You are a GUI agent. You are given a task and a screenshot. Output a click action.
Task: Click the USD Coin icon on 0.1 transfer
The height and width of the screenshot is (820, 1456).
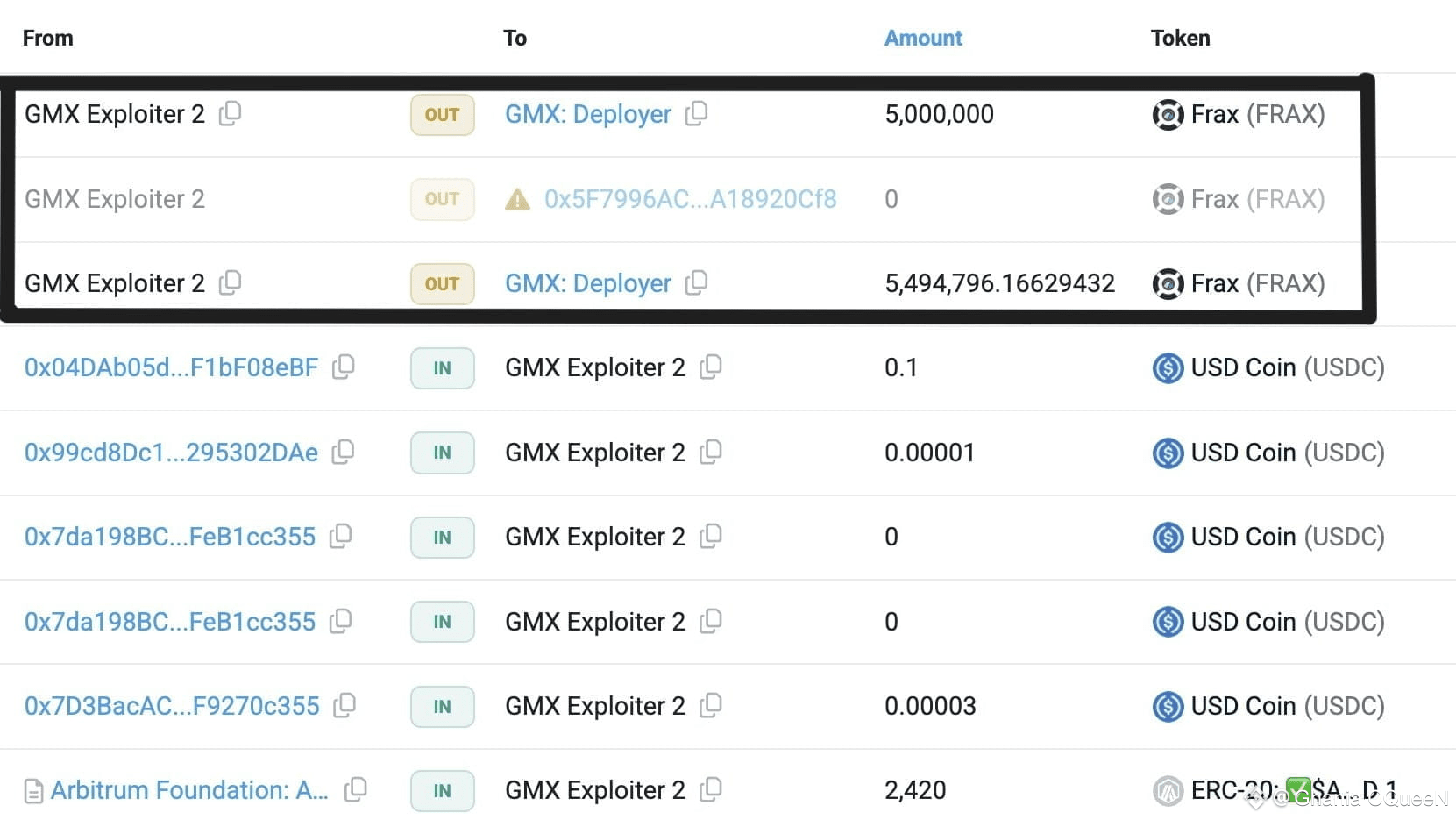click(x=1168, y=367)
